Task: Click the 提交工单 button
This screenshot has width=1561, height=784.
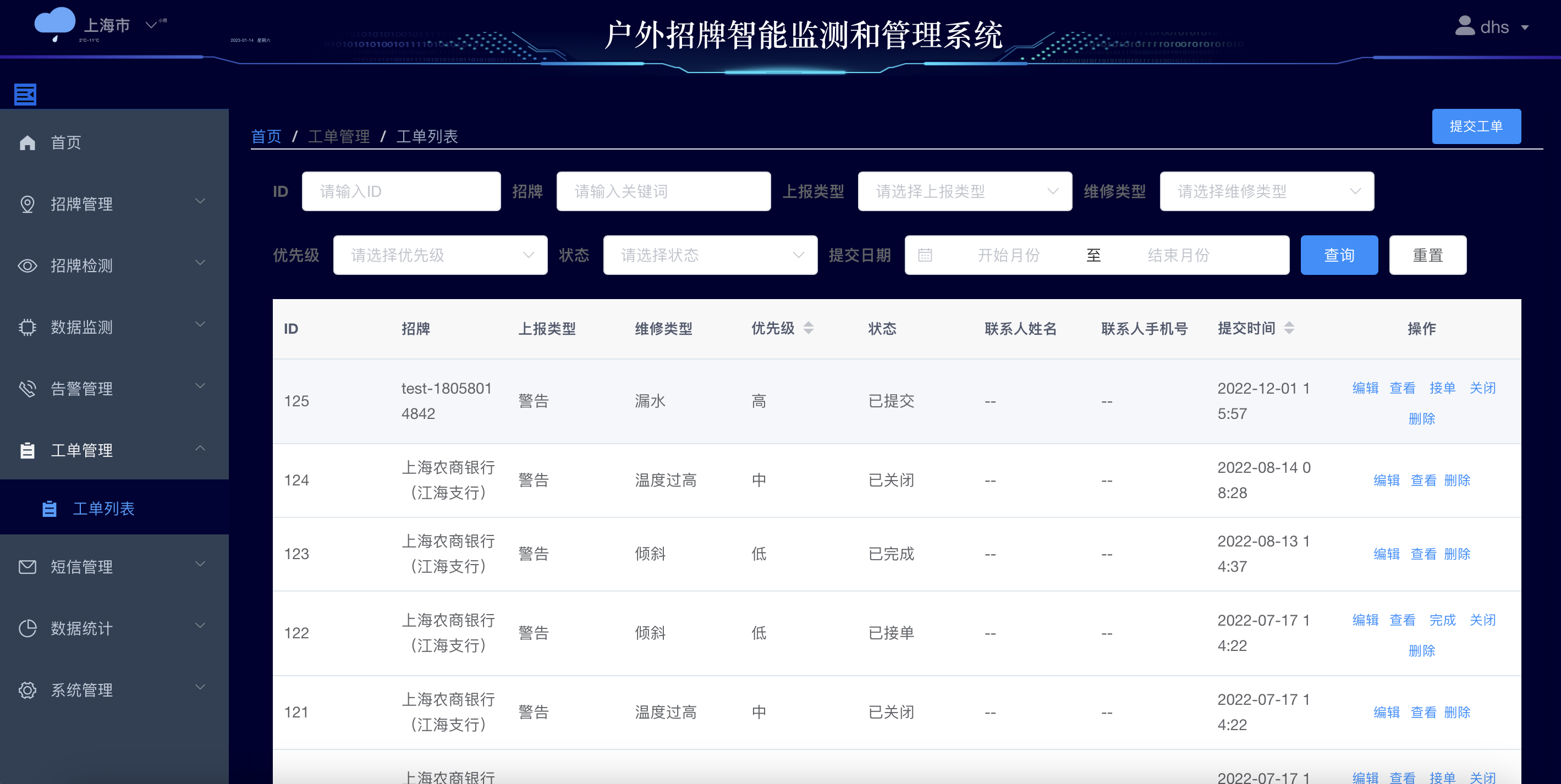Action: [x=1476, y=126]
